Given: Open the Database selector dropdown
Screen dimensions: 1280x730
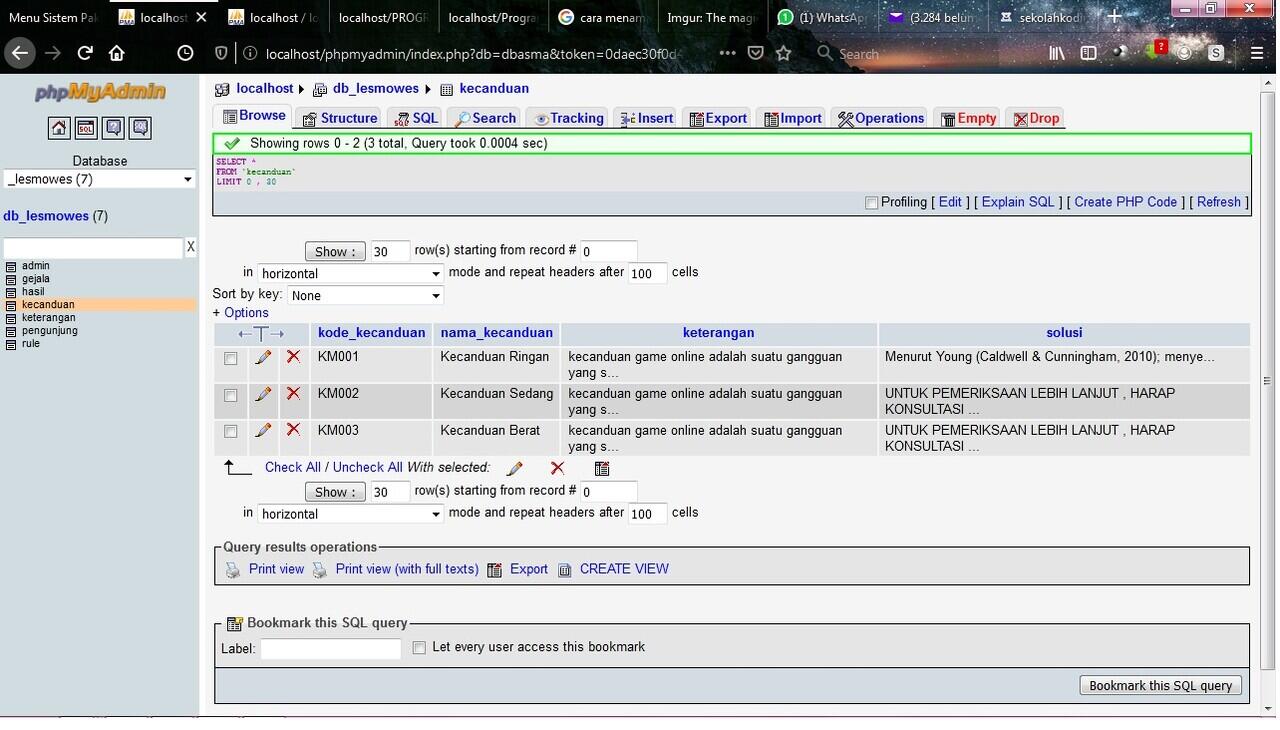Looking at the screenshot, I should (100, 179).
